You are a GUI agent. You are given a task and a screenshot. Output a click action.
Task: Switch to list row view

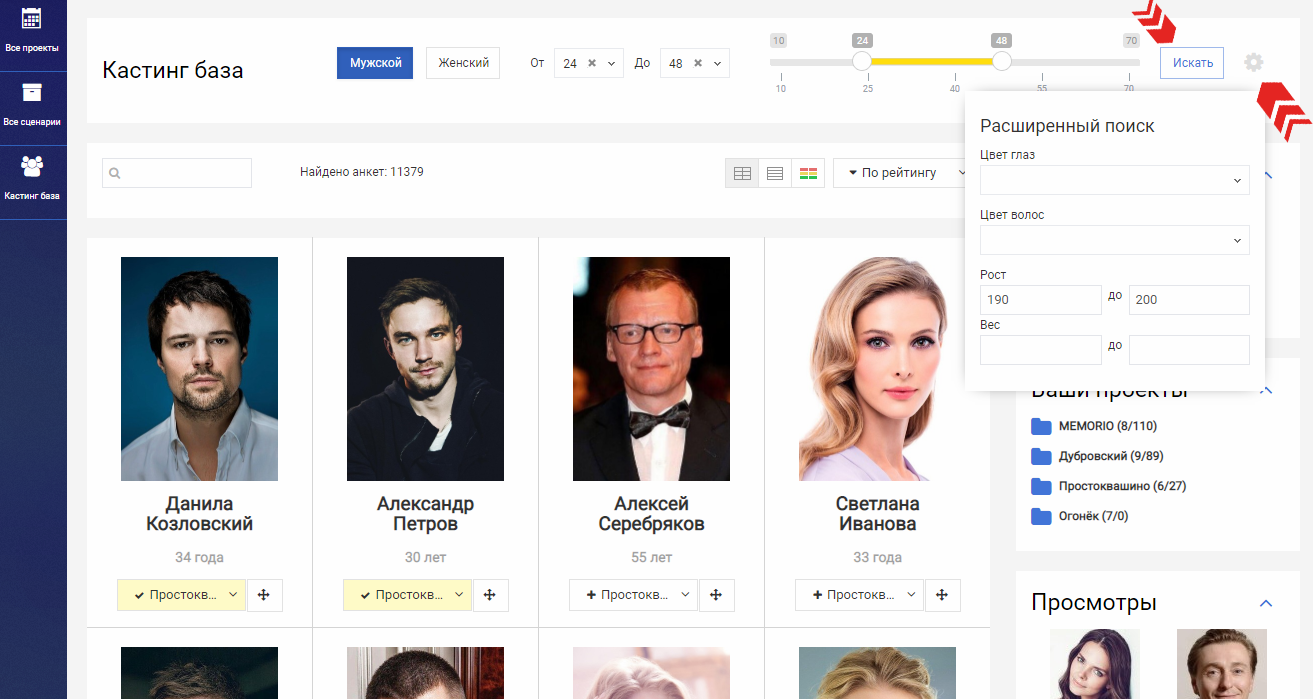point(775,173)
